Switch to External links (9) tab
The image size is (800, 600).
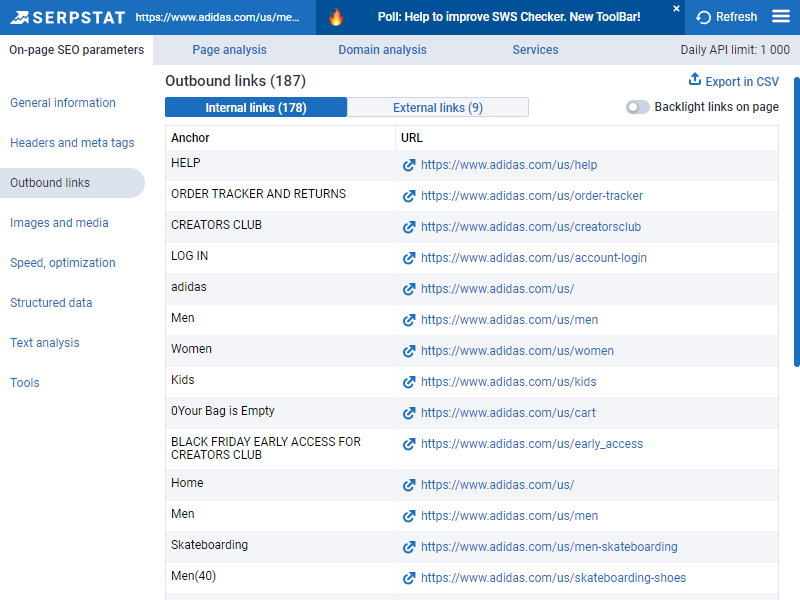(x=438, y=108)
